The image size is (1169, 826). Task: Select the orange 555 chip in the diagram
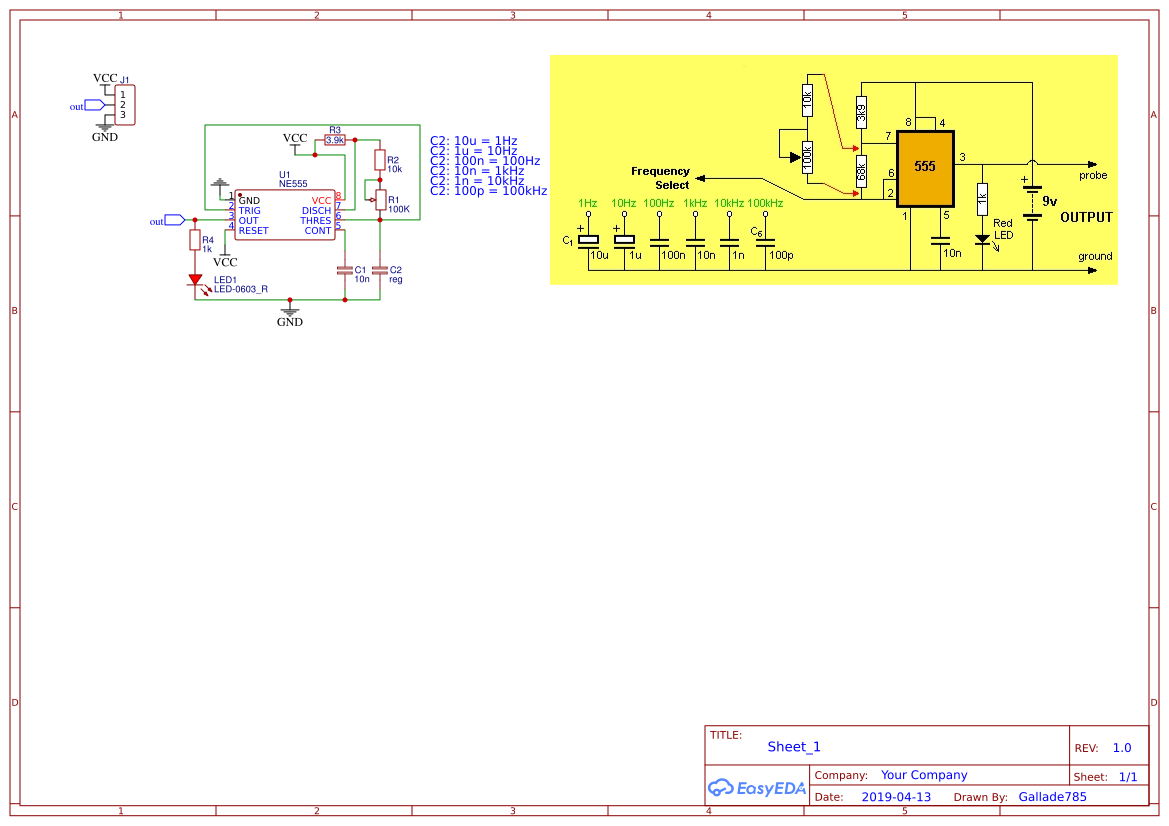[925, 167]
